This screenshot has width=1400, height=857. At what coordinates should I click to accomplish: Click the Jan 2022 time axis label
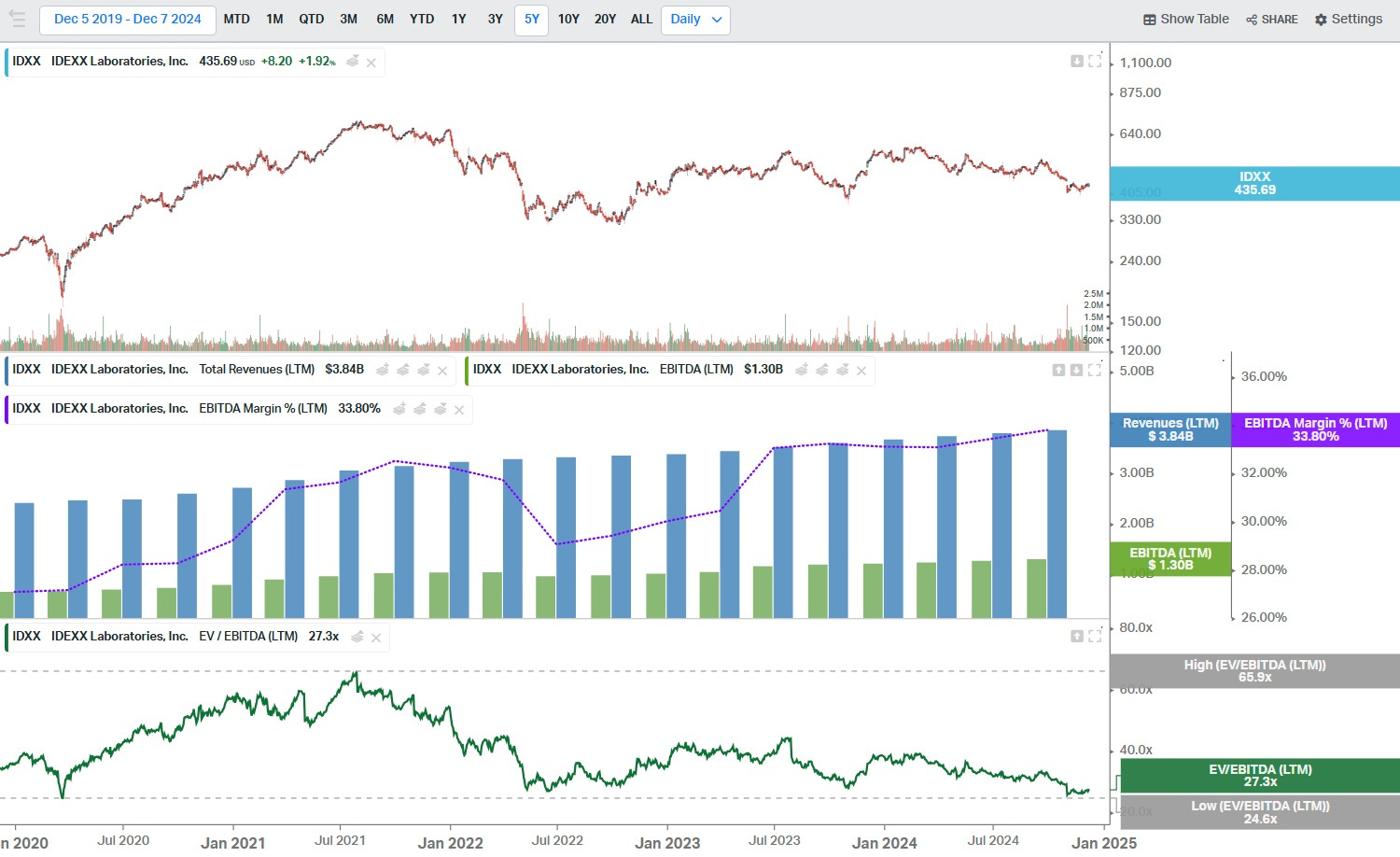(450, 843)
